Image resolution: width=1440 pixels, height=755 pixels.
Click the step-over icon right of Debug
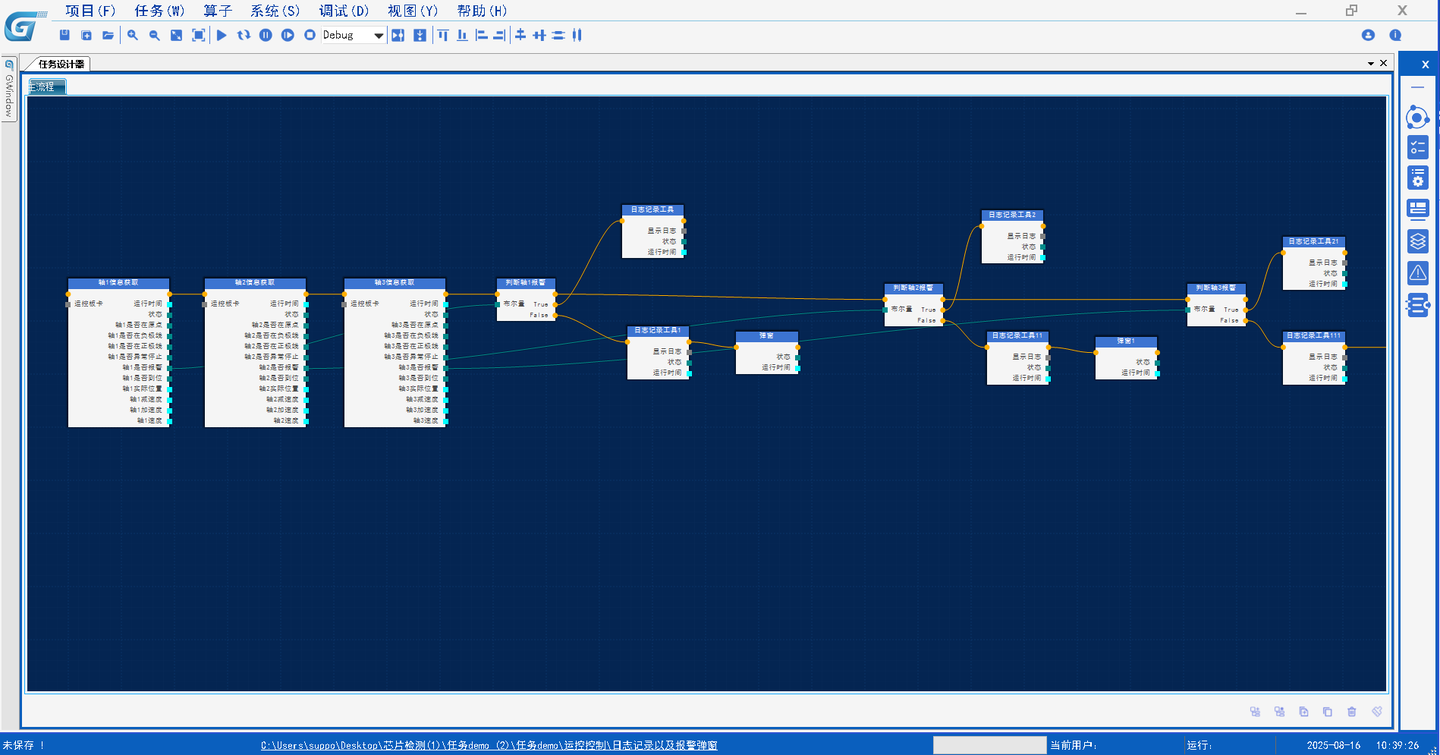[x=398, y=35]
